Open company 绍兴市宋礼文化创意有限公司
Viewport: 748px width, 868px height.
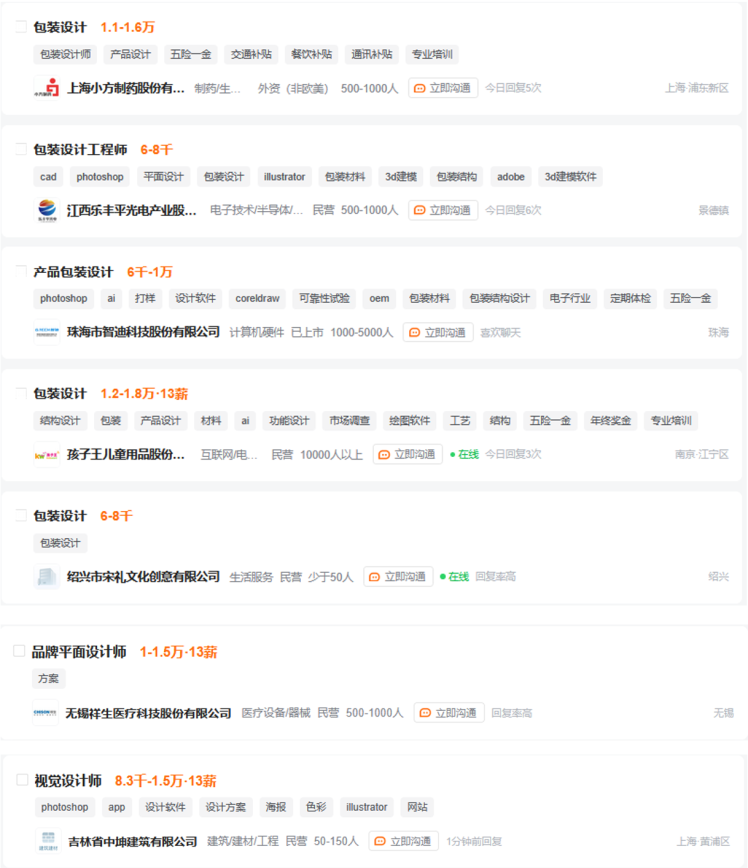click(x=143, y=577)
